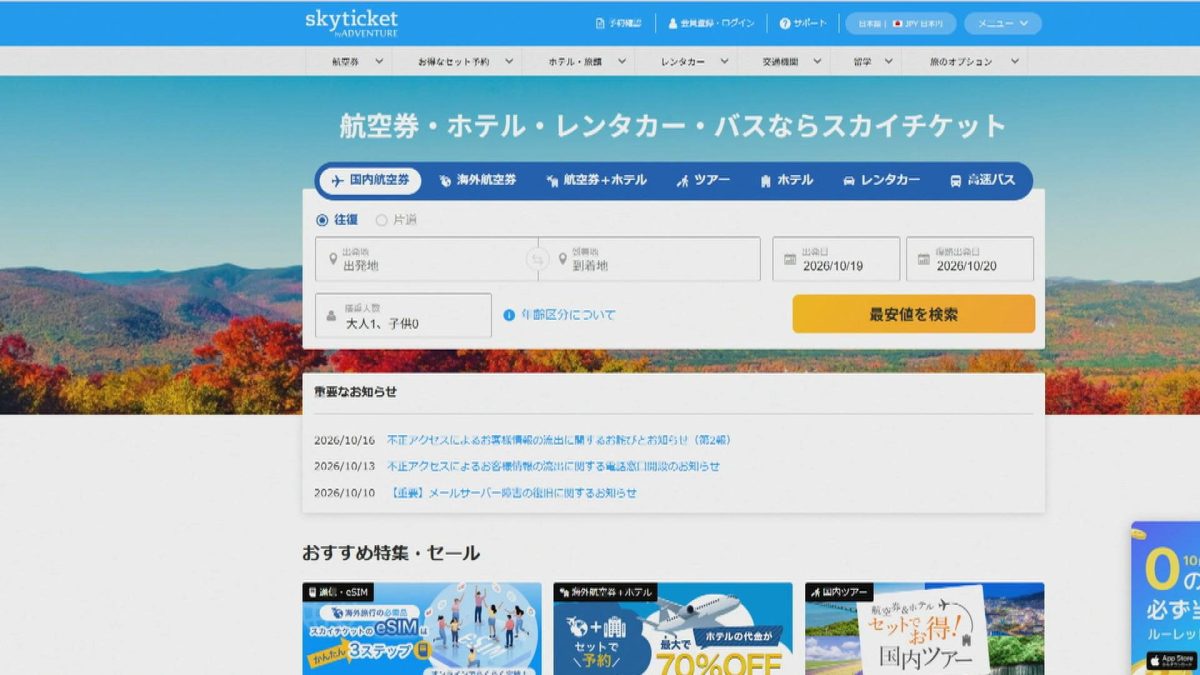Image resolution: width=1200 pixels, height=675 pixels.
Task: Switch to the レンタカー search tab
Action: [x=881, y=181]
